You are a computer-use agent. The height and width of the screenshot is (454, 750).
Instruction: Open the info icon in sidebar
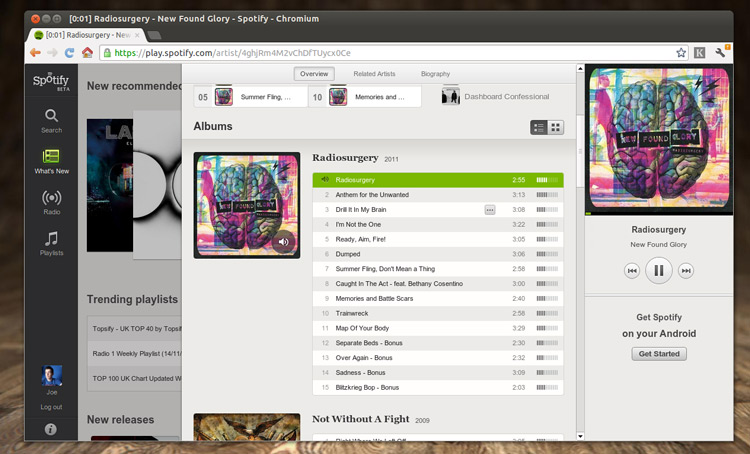51,429
